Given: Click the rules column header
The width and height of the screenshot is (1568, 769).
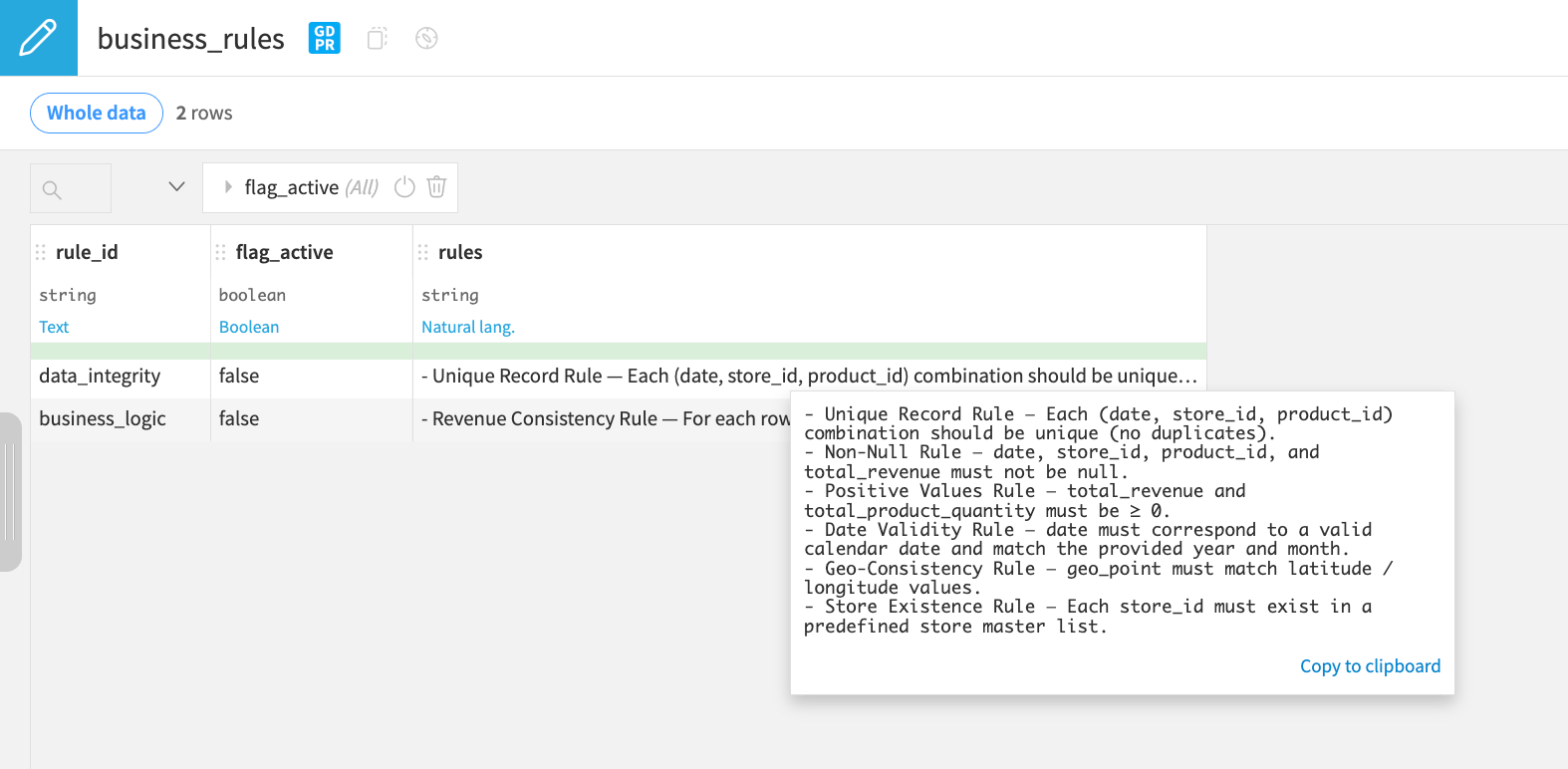Looking at the screenshot, I should (460, 252).
